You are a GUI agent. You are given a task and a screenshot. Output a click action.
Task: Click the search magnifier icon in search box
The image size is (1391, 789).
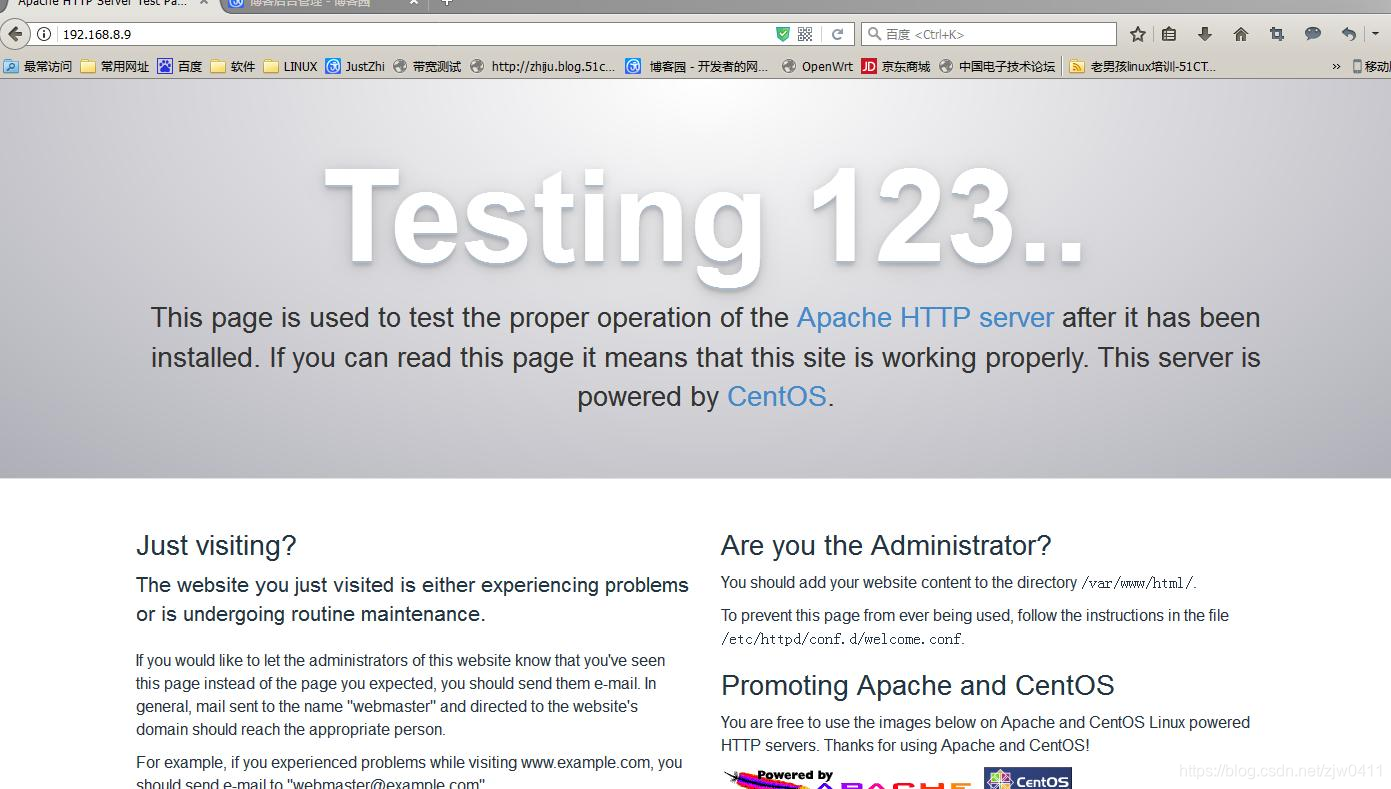874,34
